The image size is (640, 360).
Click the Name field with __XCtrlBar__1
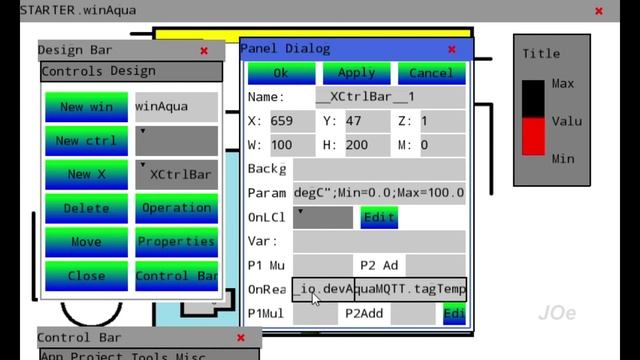[390, 97]
